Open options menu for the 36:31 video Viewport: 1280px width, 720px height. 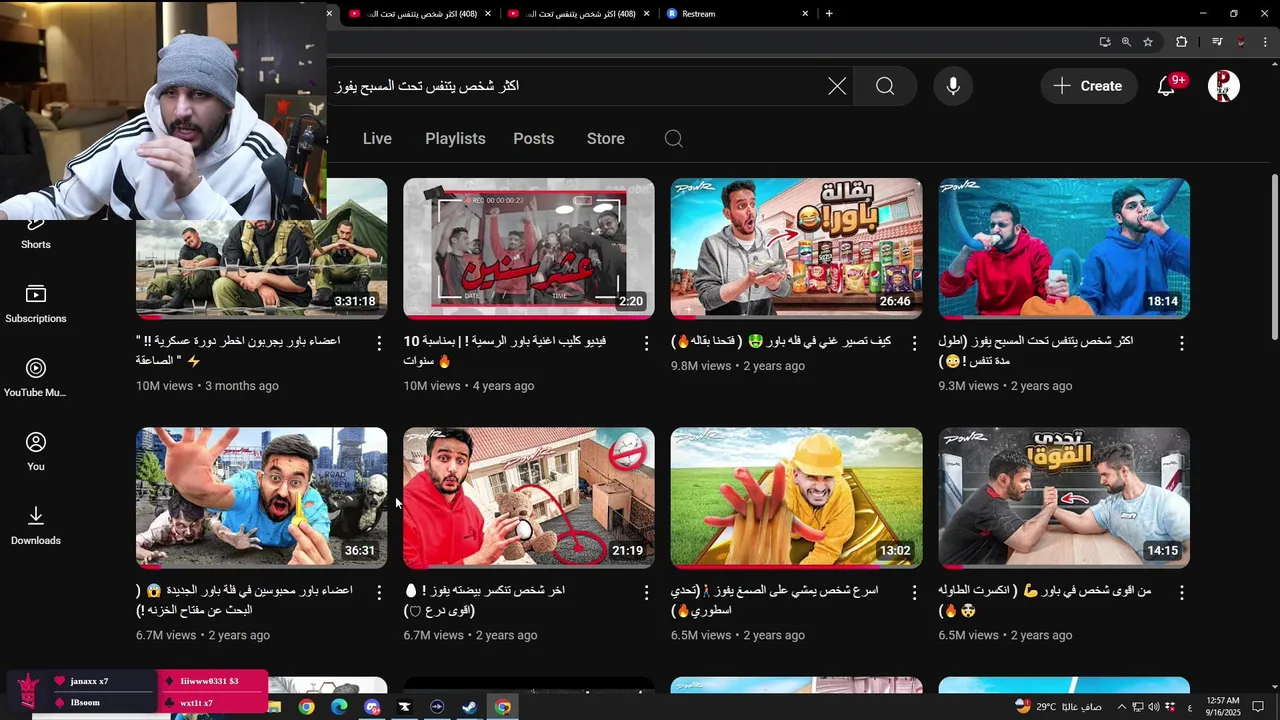tap(379, 592)
